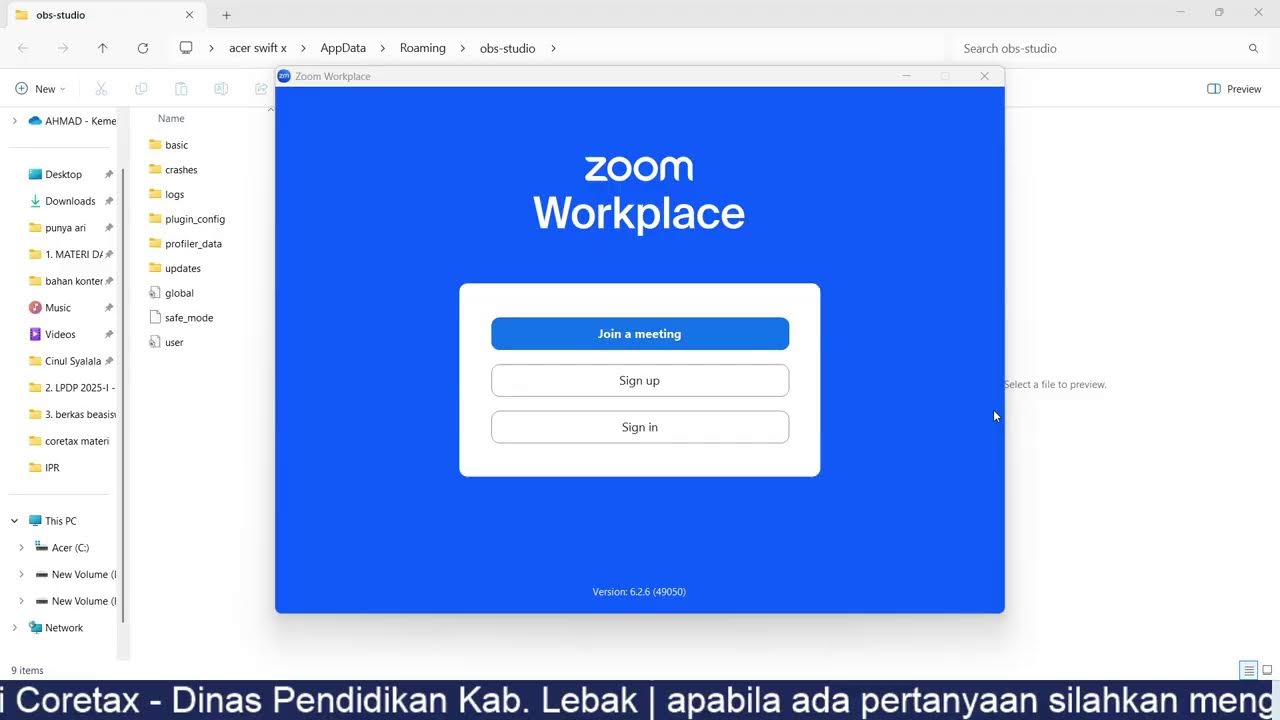Click the PC monitor icon in address bar
Viewport: 1280px width, 720px height.
tap(186, 48)
